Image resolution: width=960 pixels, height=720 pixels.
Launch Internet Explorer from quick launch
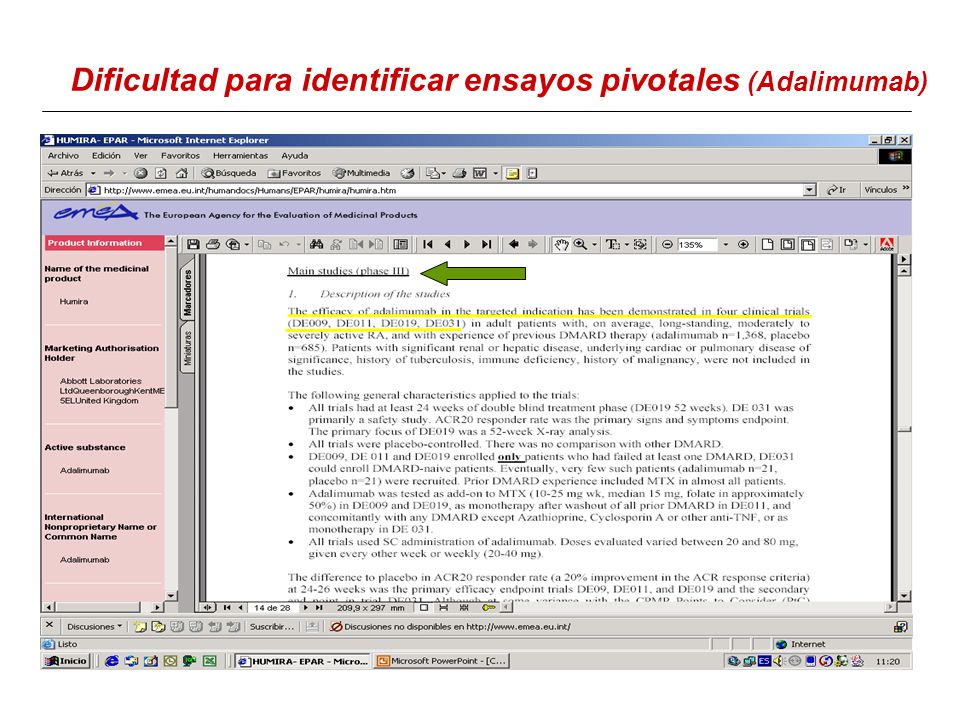[111, 661]
